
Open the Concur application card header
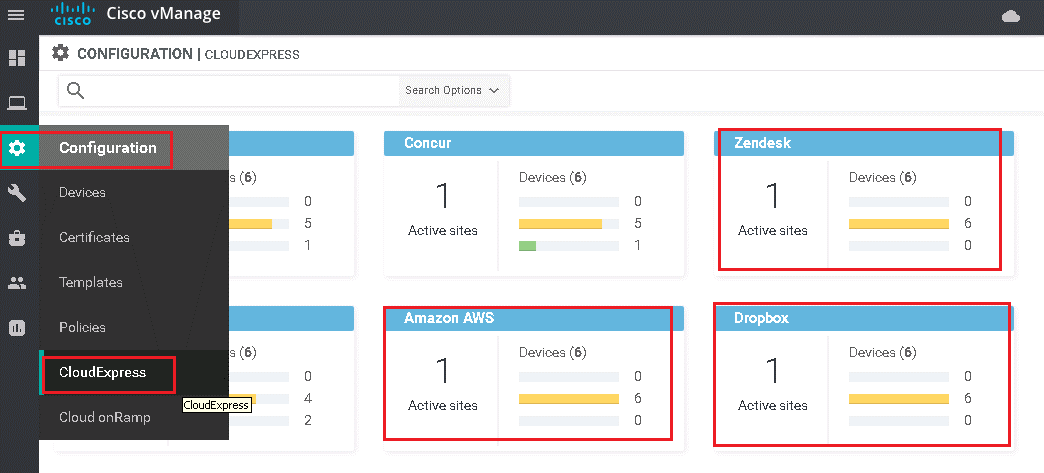pos(534,143)
